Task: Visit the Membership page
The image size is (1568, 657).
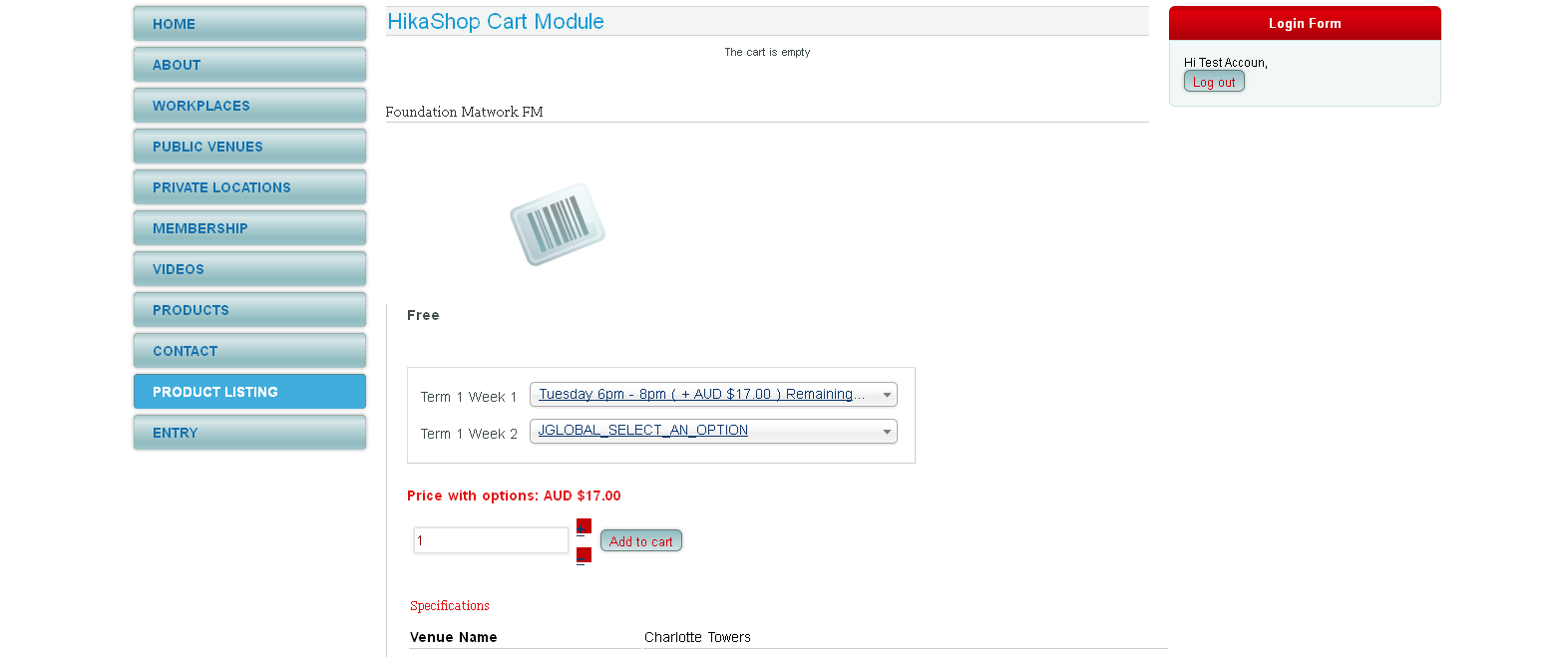Action: (249, 228)
